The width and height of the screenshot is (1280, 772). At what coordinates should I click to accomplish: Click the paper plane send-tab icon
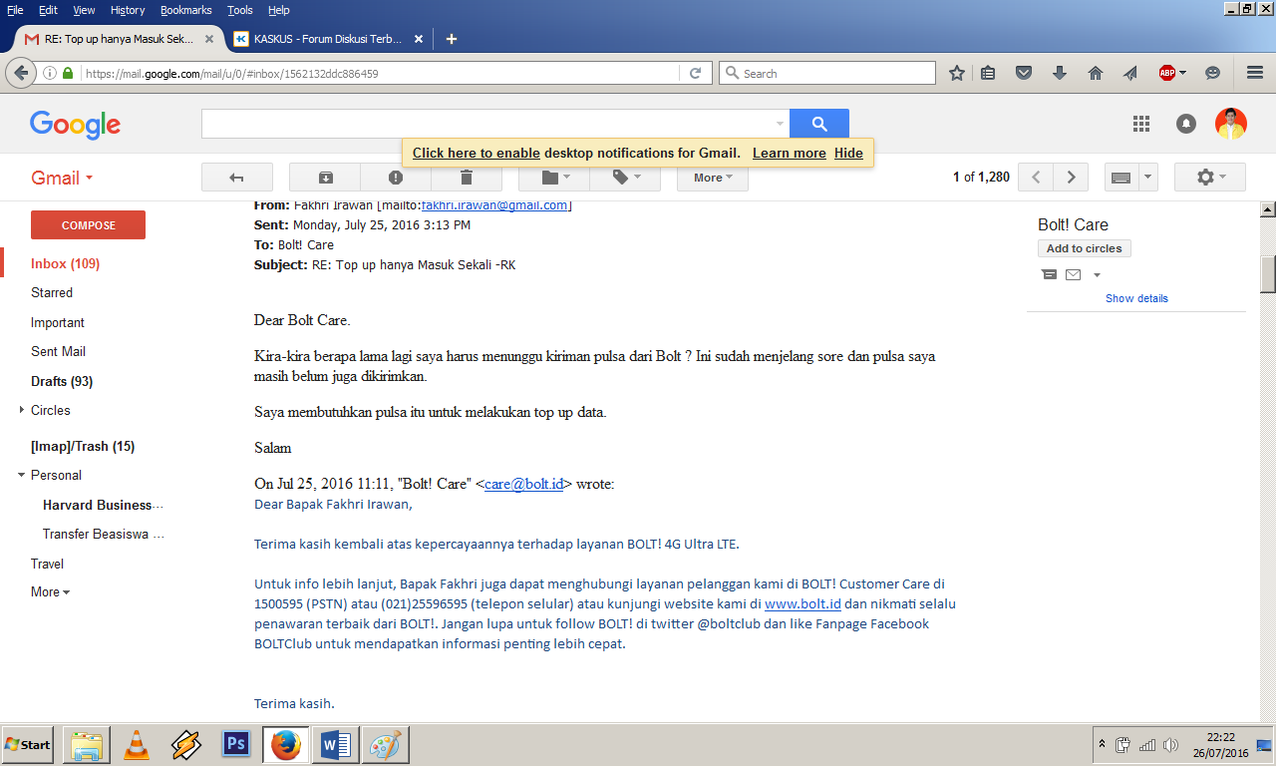point(1130,73)
